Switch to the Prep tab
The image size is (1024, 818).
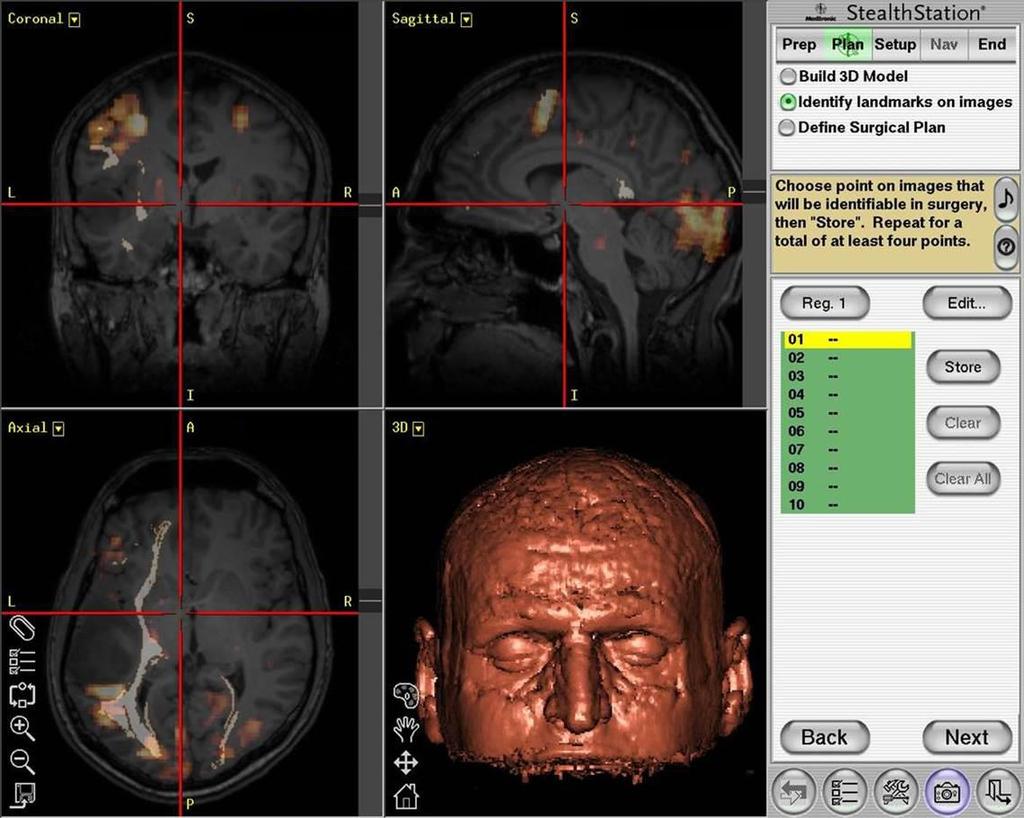799,44
